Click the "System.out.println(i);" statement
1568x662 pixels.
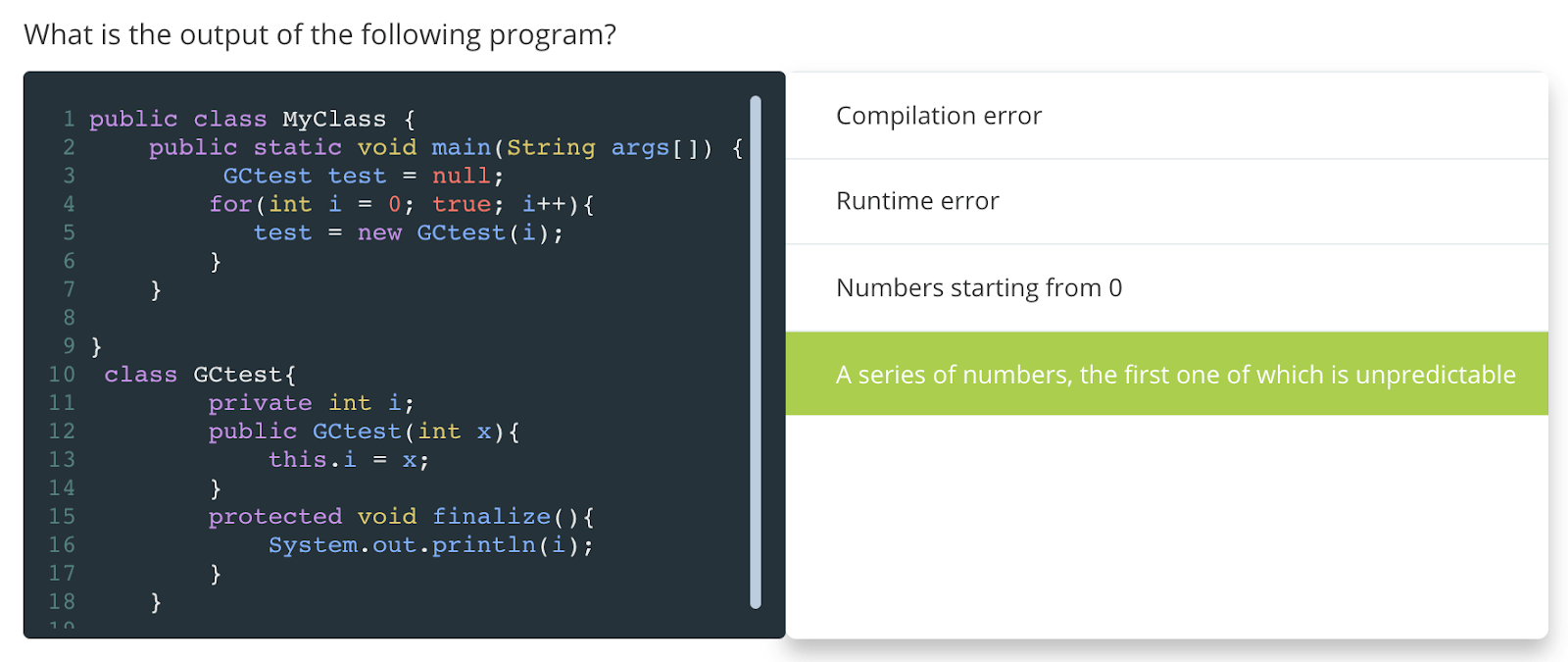[x=430, y=545]
